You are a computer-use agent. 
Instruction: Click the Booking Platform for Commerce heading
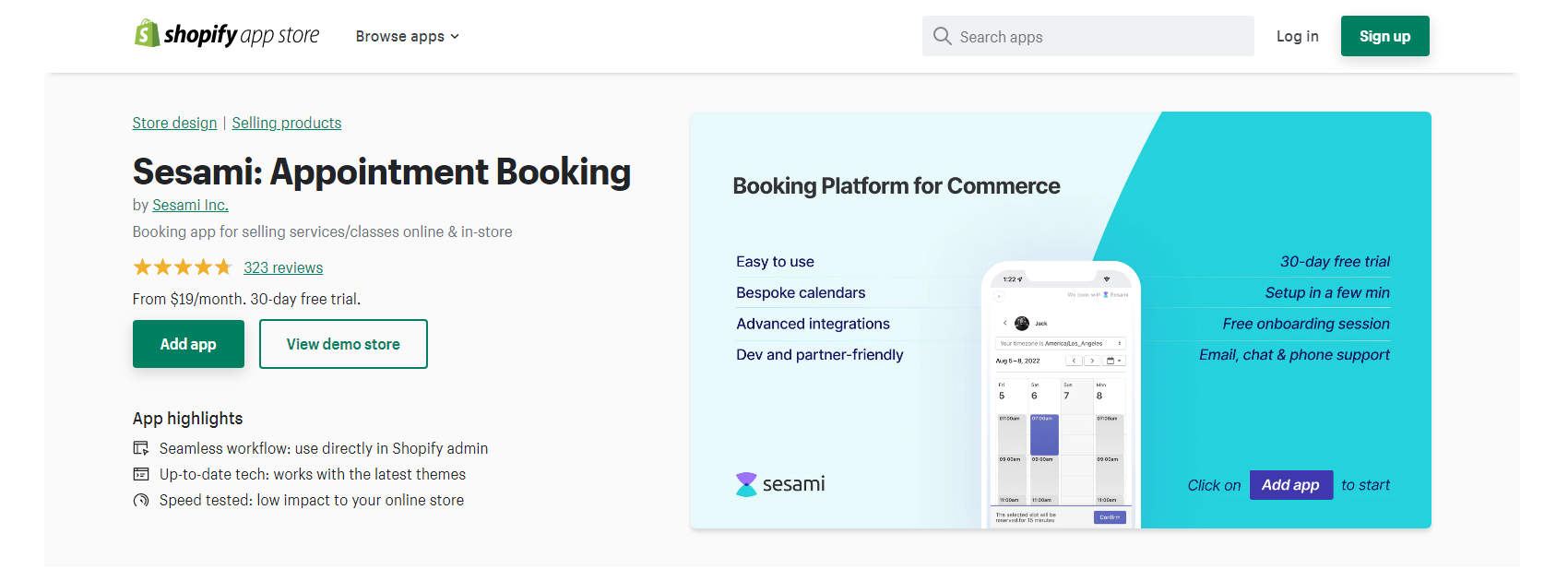(x=897, y=185)
